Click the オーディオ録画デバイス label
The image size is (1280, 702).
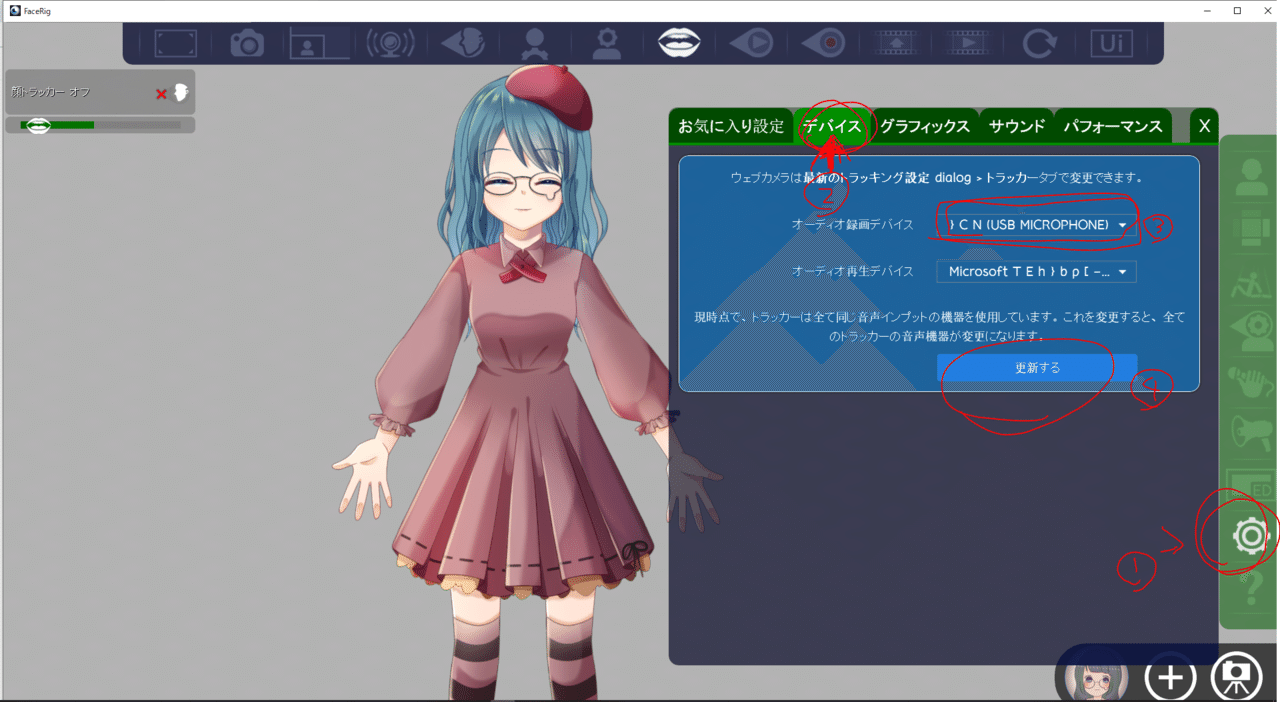click(852, 225)
